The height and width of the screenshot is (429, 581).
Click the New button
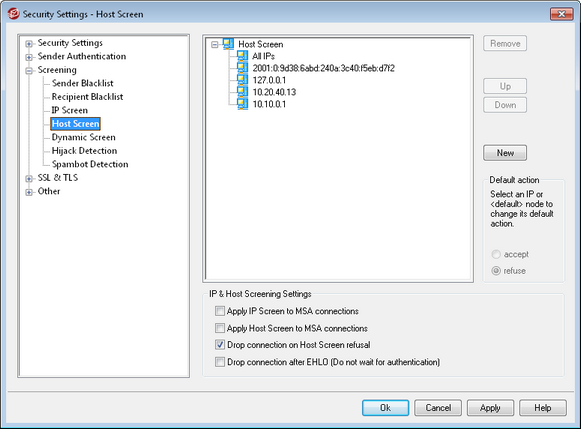pos(505,153)
